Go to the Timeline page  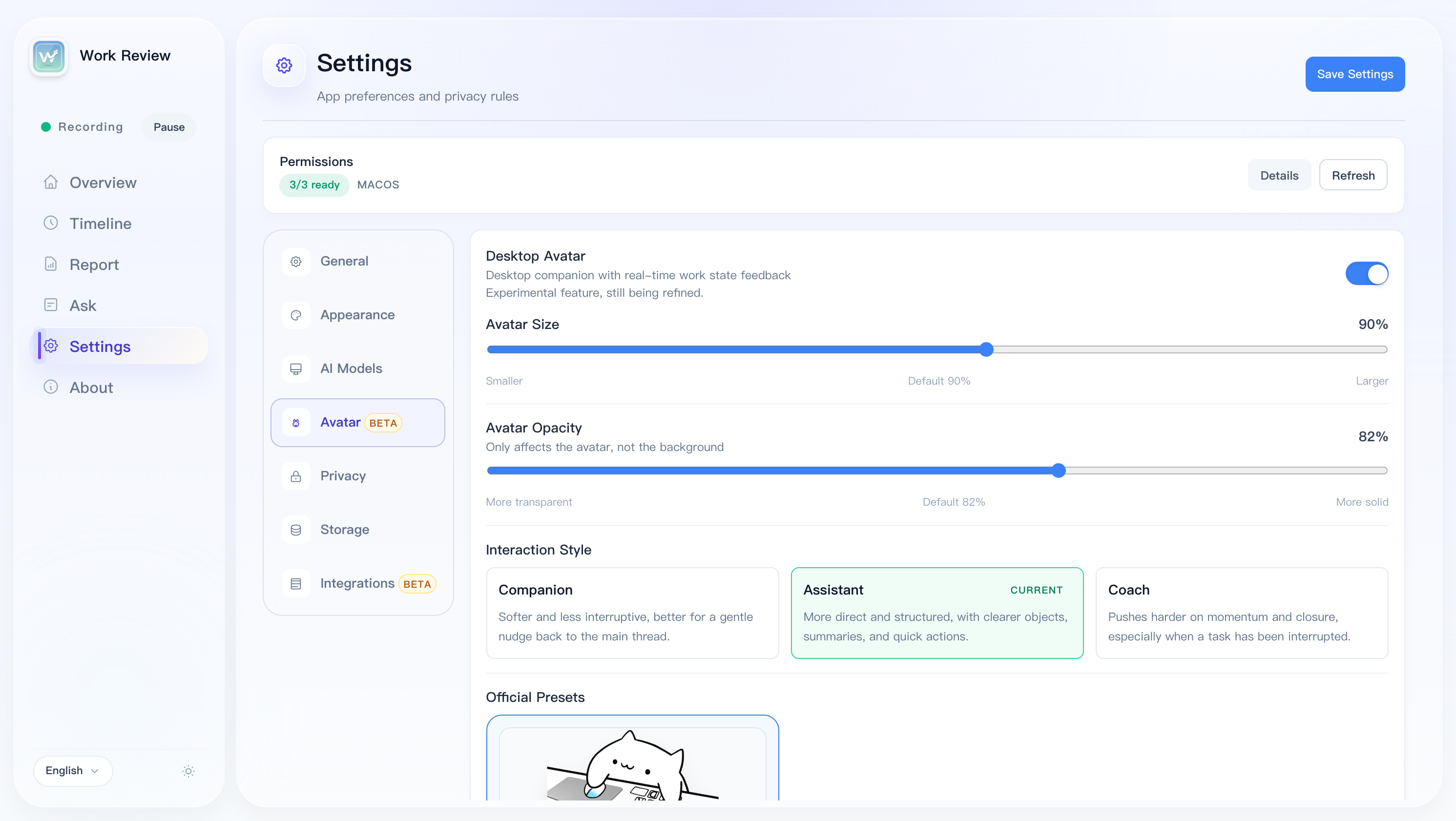tap(119, 223)
